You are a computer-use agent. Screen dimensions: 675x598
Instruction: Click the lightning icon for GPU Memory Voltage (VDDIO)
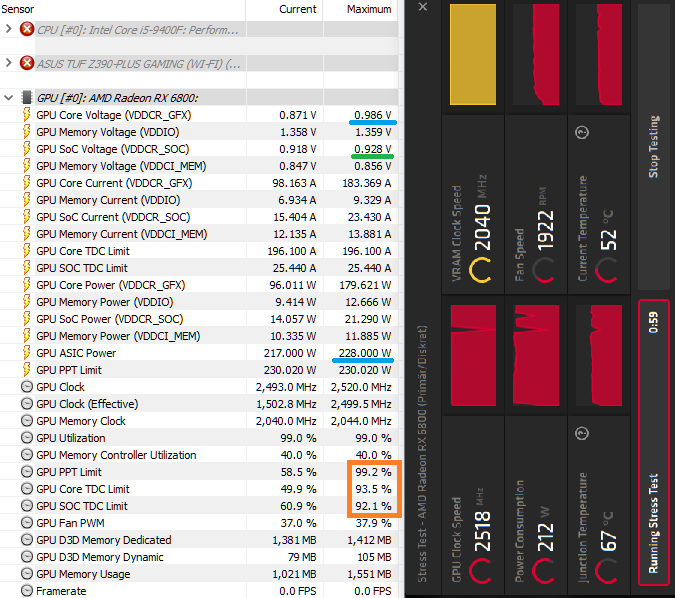click(27, 132)
